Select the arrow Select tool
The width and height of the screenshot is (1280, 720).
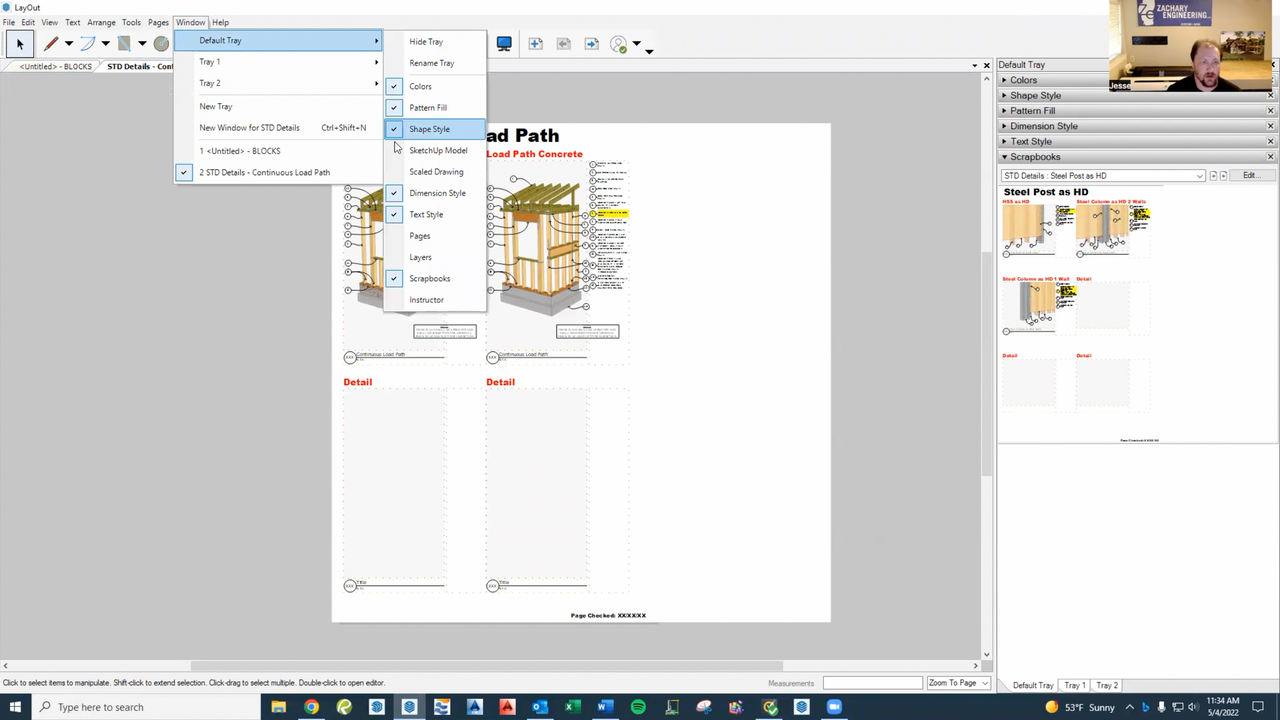19,44
